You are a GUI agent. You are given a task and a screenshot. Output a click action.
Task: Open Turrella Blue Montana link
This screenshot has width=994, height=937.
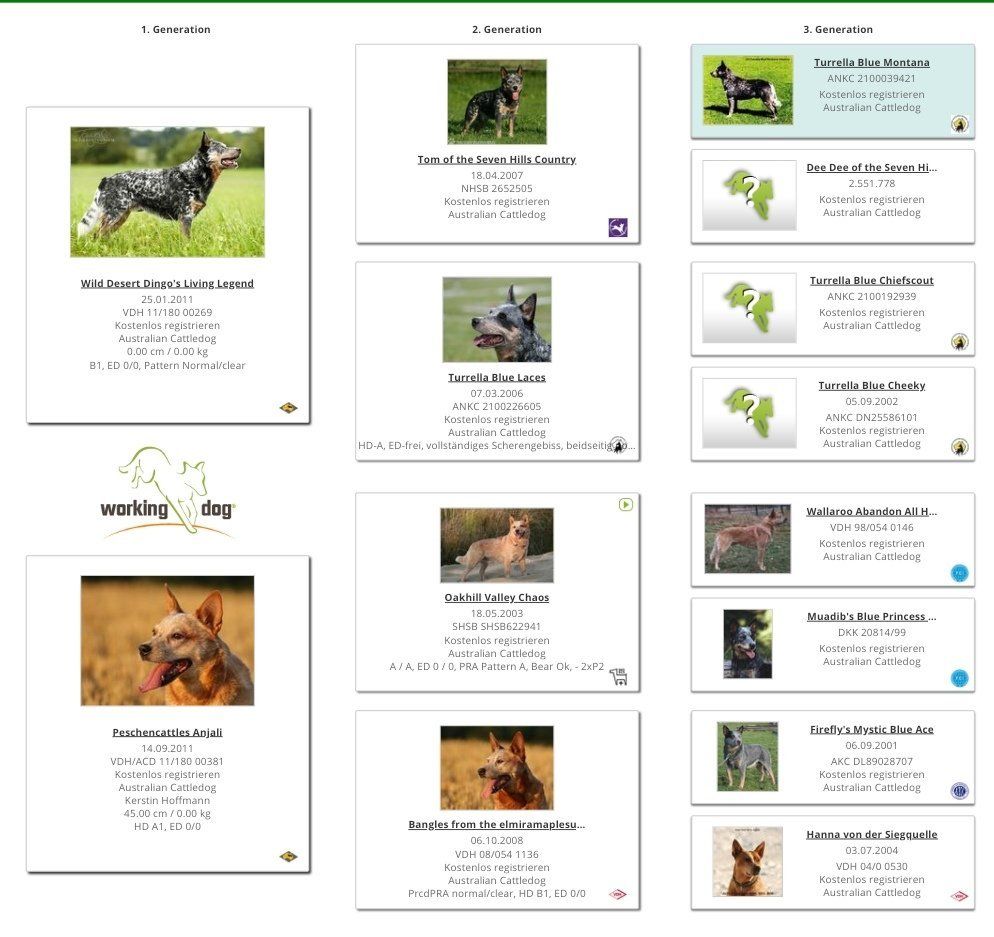872,62
